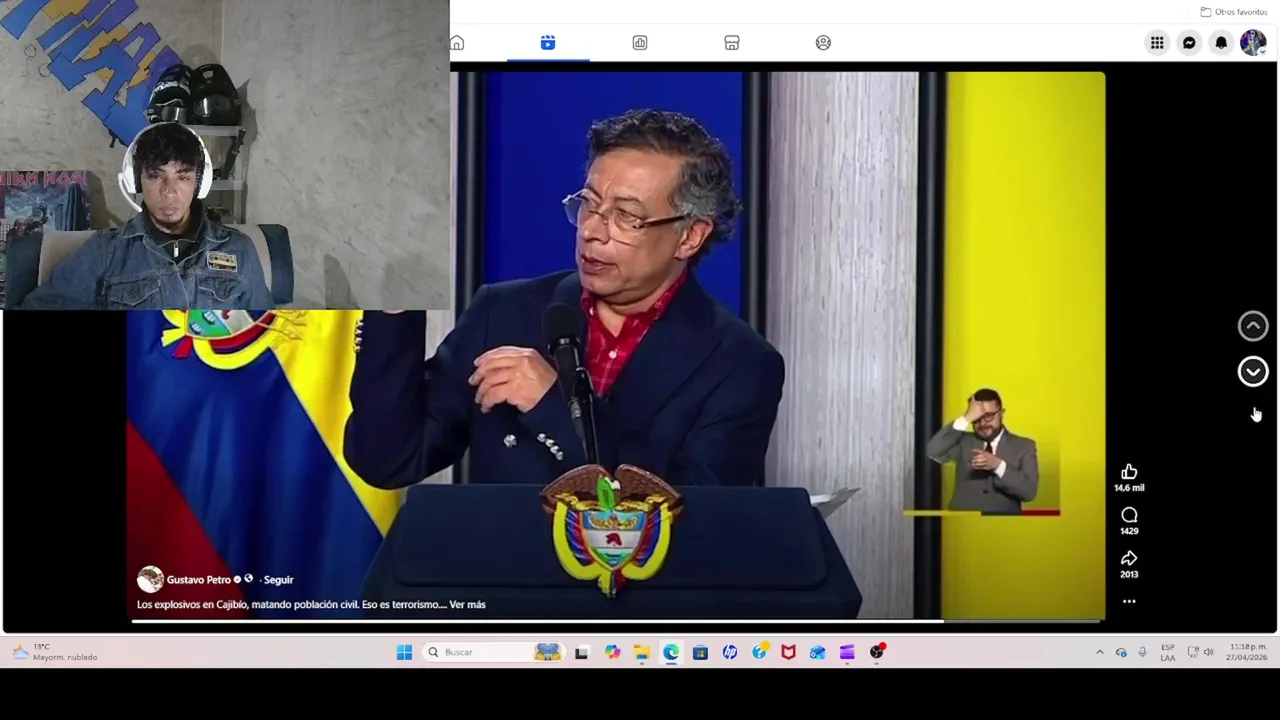
Task: Click the Gustavo Petro name link
Action: point(198,580)
